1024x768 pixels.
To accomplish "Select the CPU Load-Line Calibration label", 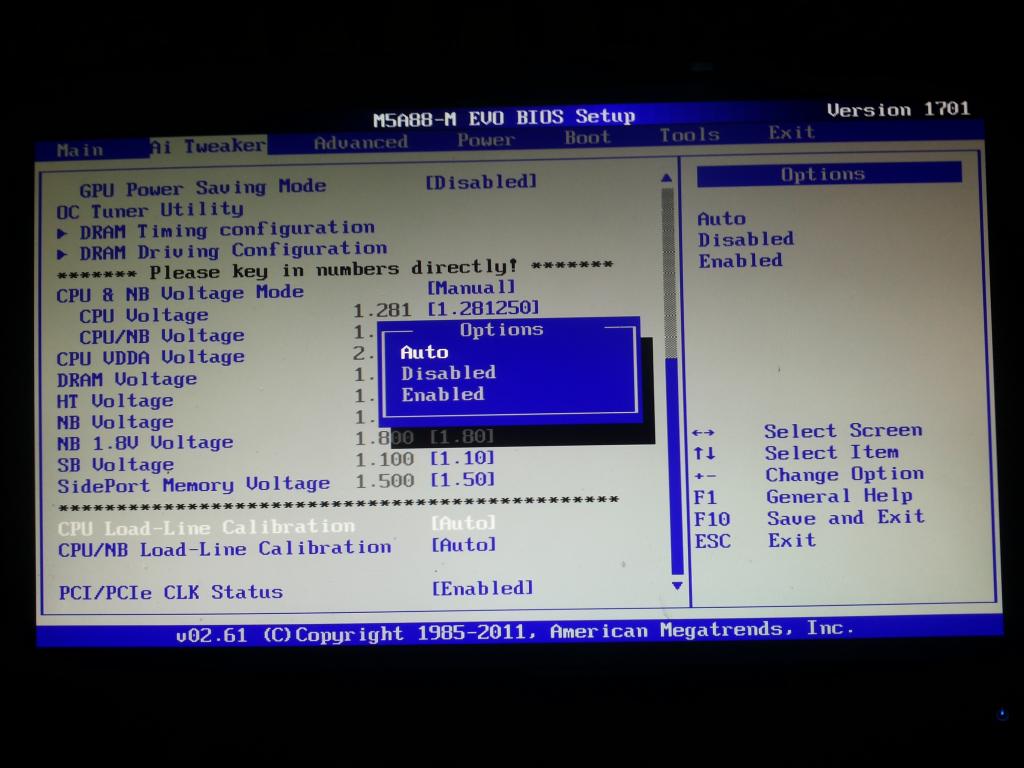I will tap(206, 527).
